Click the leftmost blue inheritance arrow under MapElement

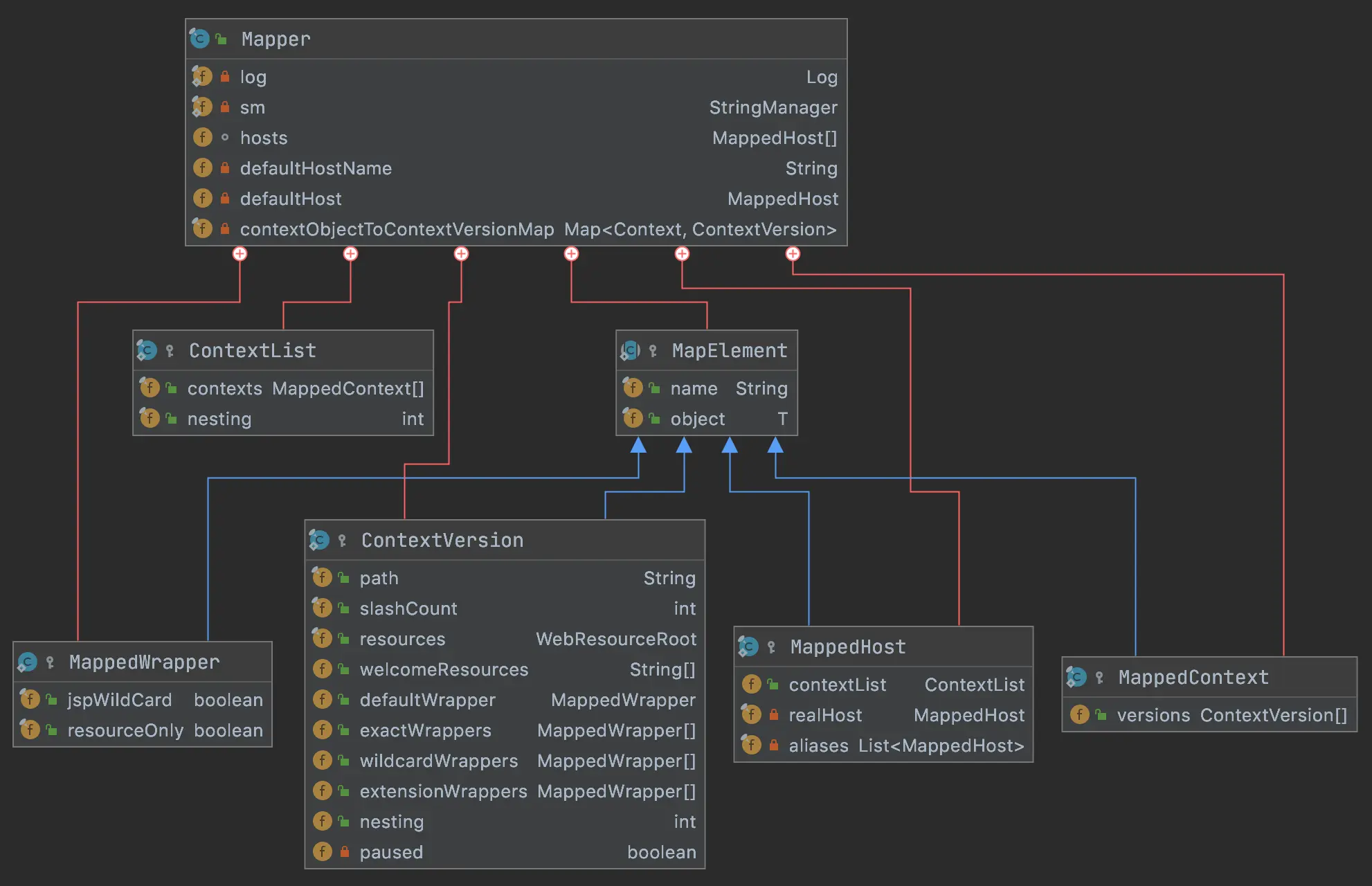(x=638, y=446)
